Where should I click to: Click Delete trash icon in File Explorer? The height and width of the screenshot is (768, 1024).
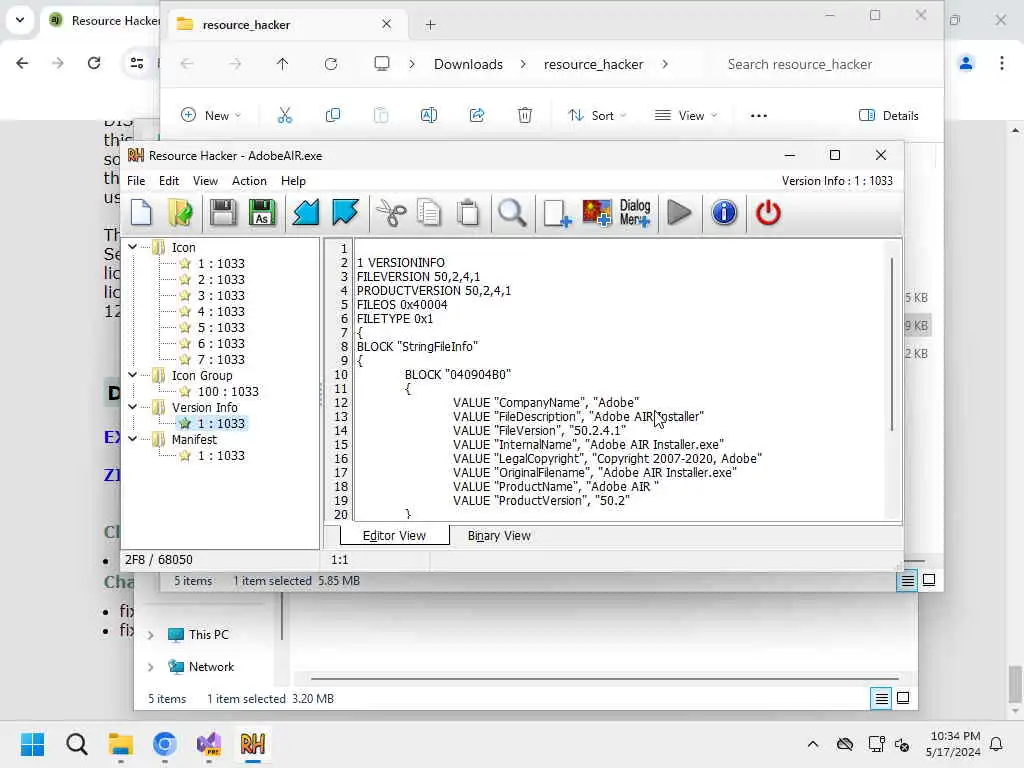(x=524, y=116)
